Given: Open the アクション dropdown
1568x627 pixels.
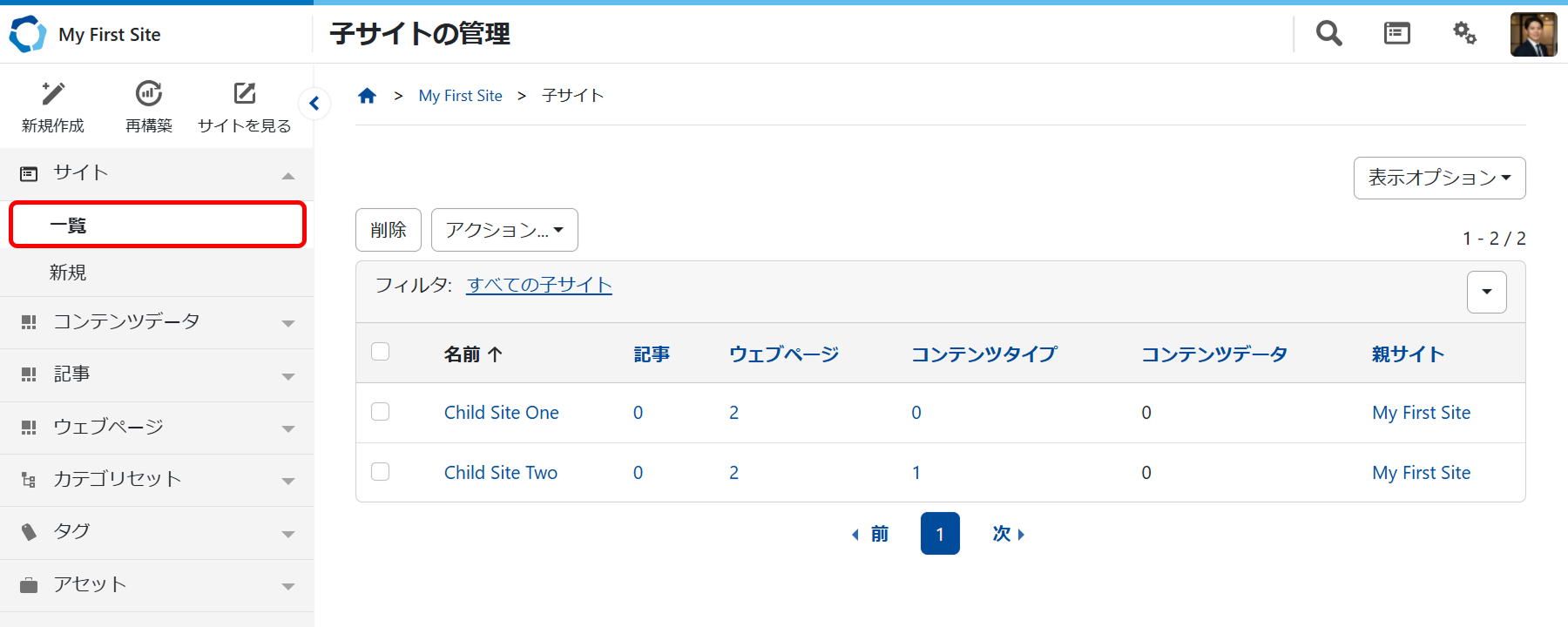Looking at the screenshot, I should click(504, 230).
